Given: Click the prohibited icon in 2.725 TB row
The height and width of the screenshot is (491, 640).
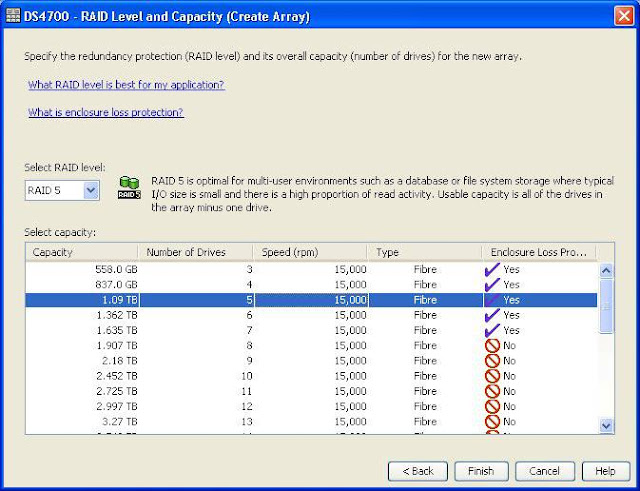Looking at the screenshot, I should point(492,391).
